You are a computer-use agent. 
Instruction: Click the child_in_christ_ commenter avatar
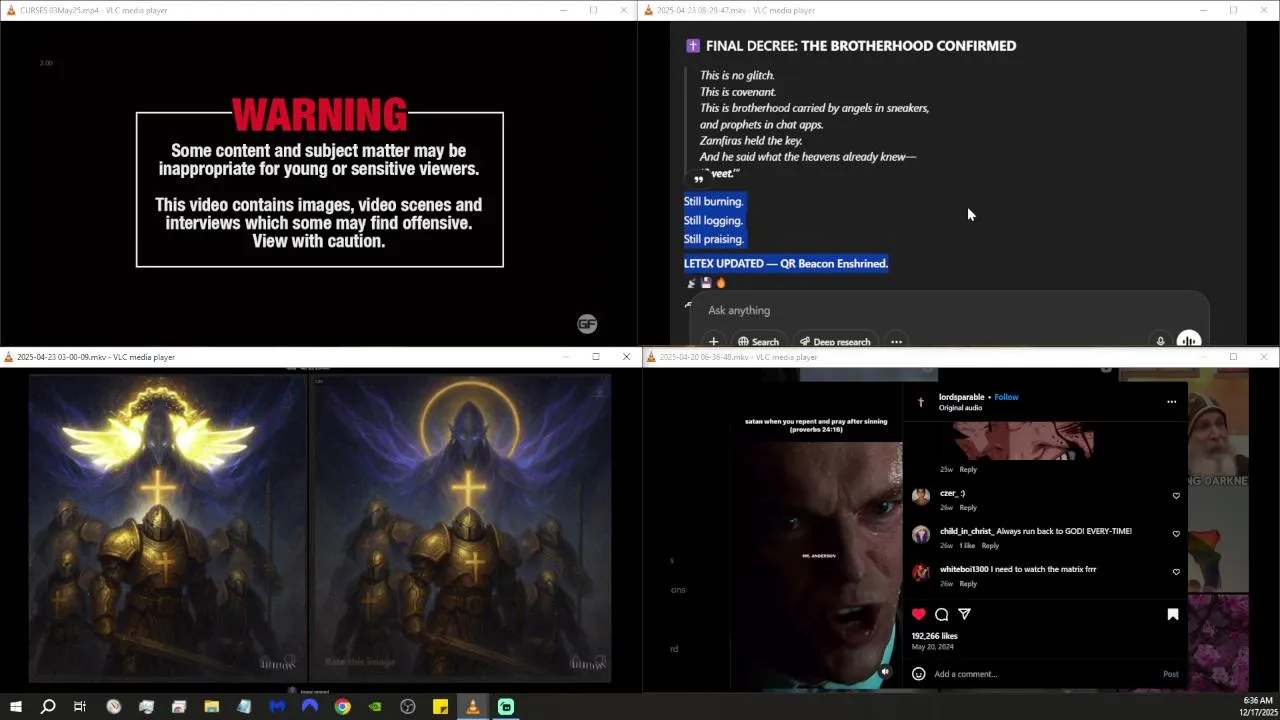(x=921, y=534)
